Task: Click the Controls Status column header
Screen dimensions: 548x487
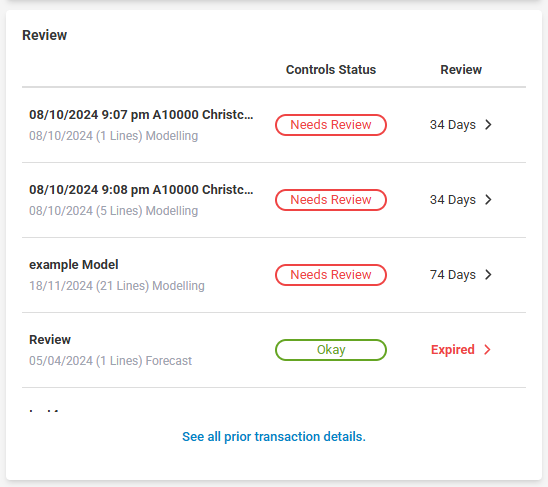Action: [331, 70]
